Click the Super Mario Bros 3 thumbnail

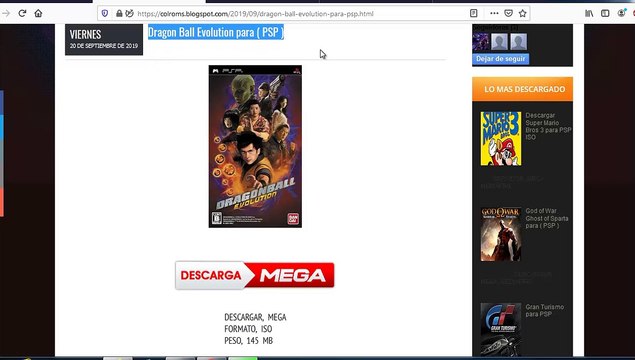coord(501,138)
